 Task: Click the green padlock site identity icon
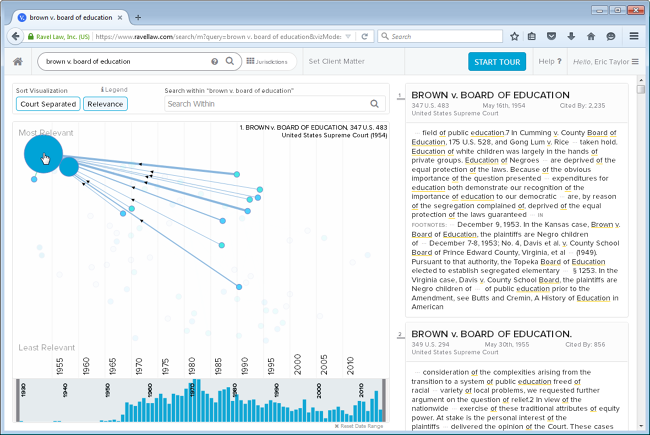pos(30,36)
